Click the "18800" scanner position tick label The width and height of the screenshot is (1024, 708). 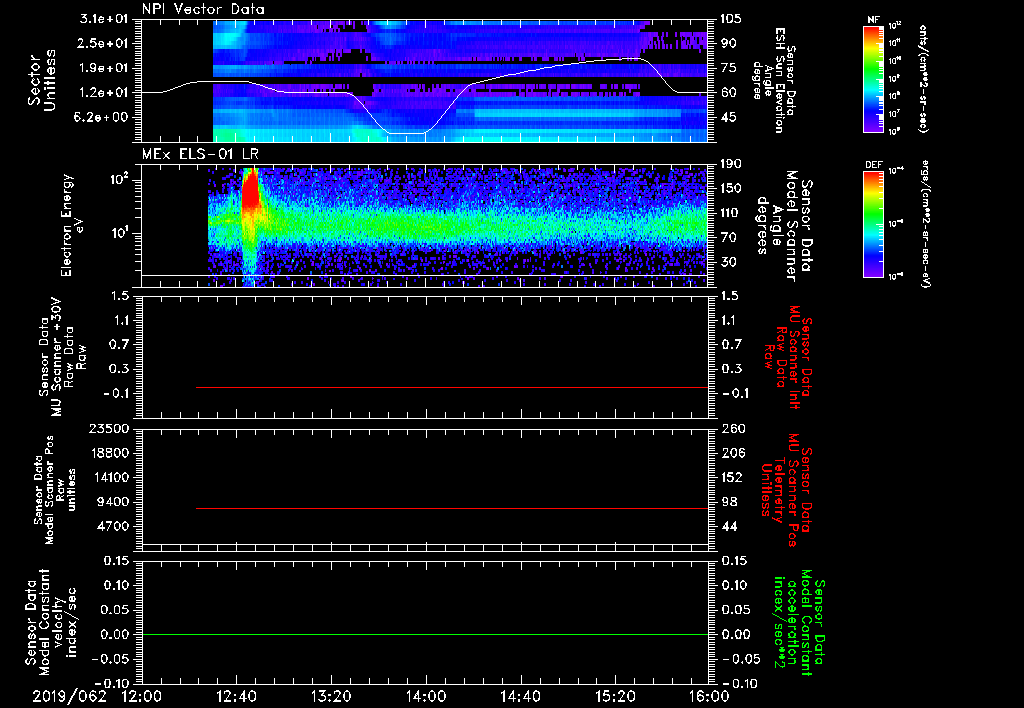[x=110, y=453]
